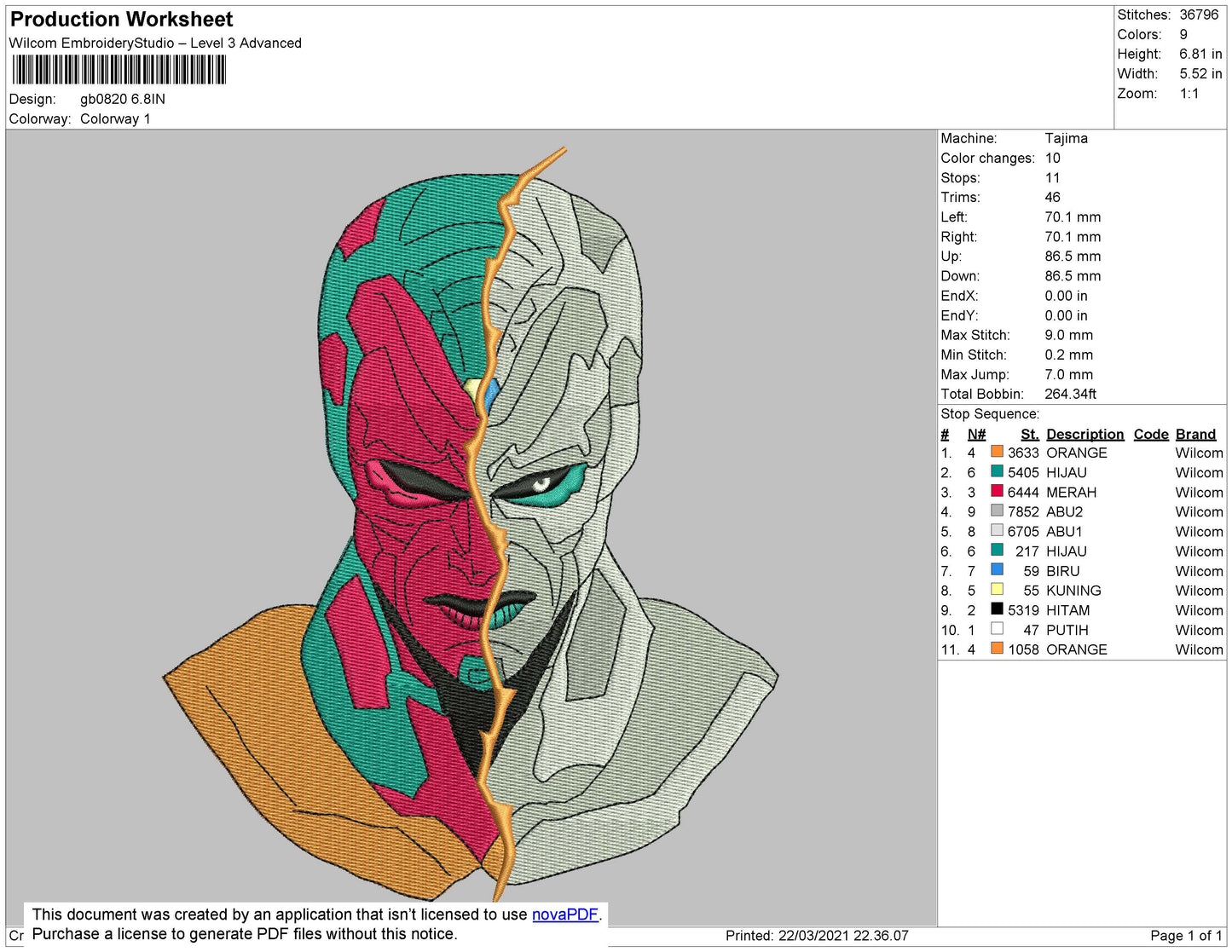Click the stitch count 3633 in stop 1

tap(1023, 453)
